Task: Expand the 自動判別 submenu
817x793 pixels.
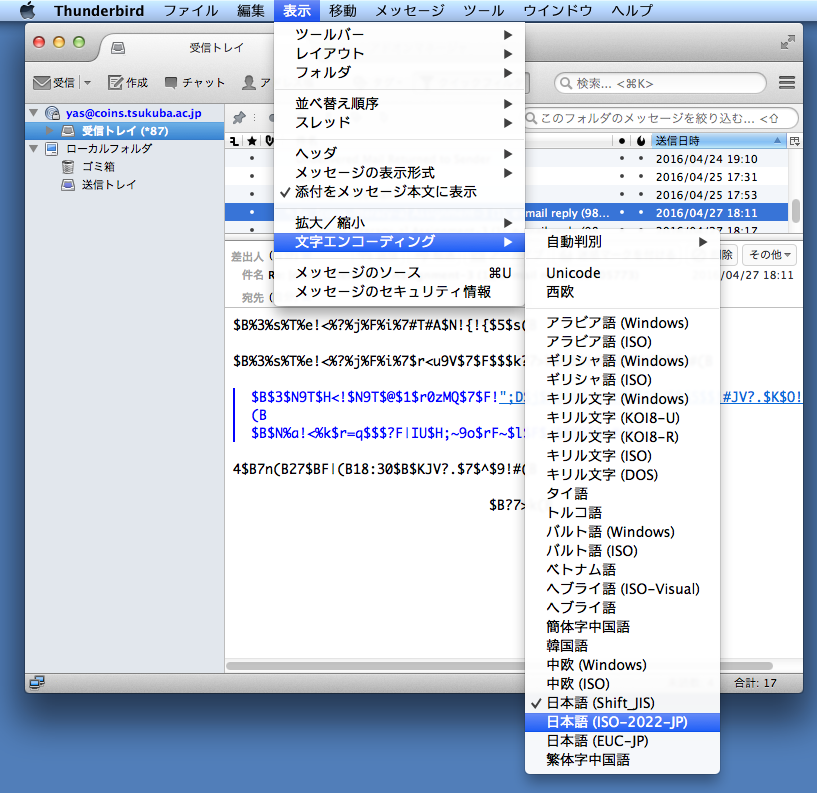Action: point(622,242)
